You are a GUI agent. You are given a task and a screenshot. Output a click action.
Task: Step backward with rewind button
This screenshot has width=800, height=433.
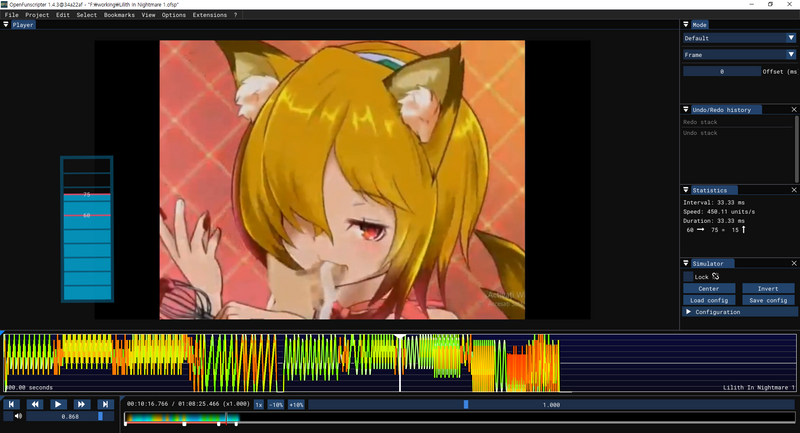[x=35, y=404]
